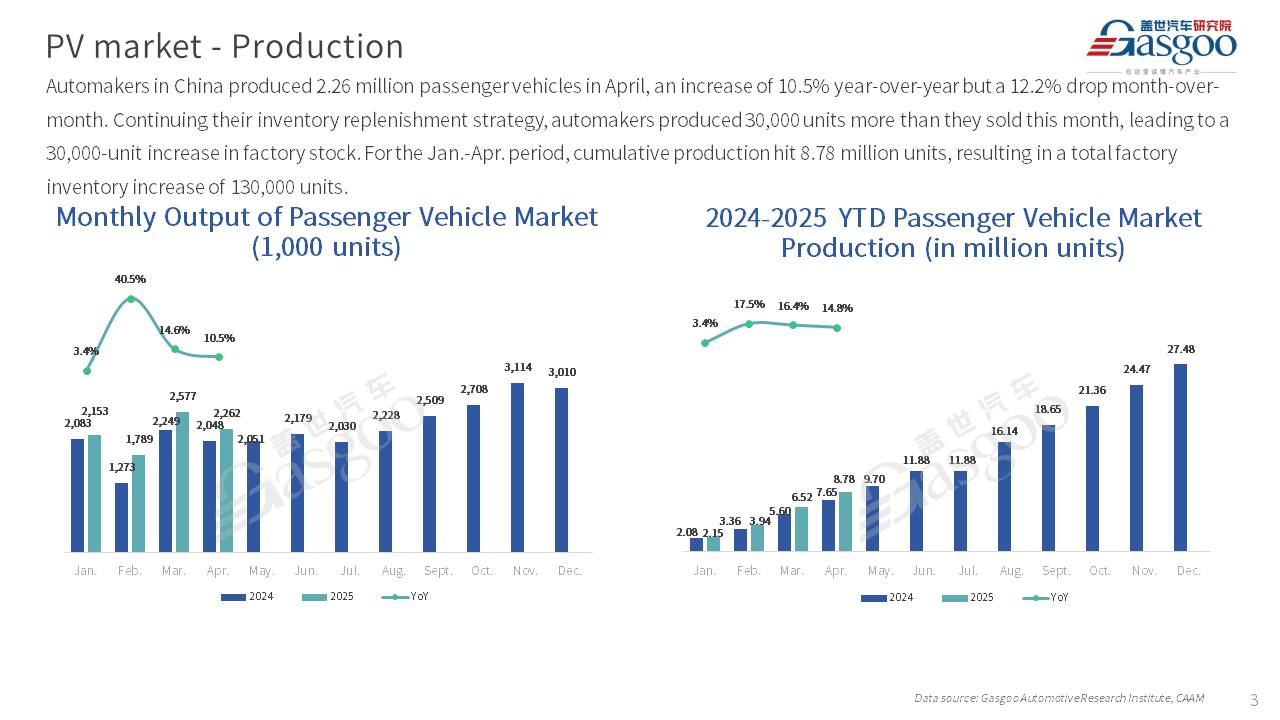Select the '2024-2025 YTD Passenger Vehicle Market Production' title
This screenshot has width=1280, height=720.
point(953,232)
